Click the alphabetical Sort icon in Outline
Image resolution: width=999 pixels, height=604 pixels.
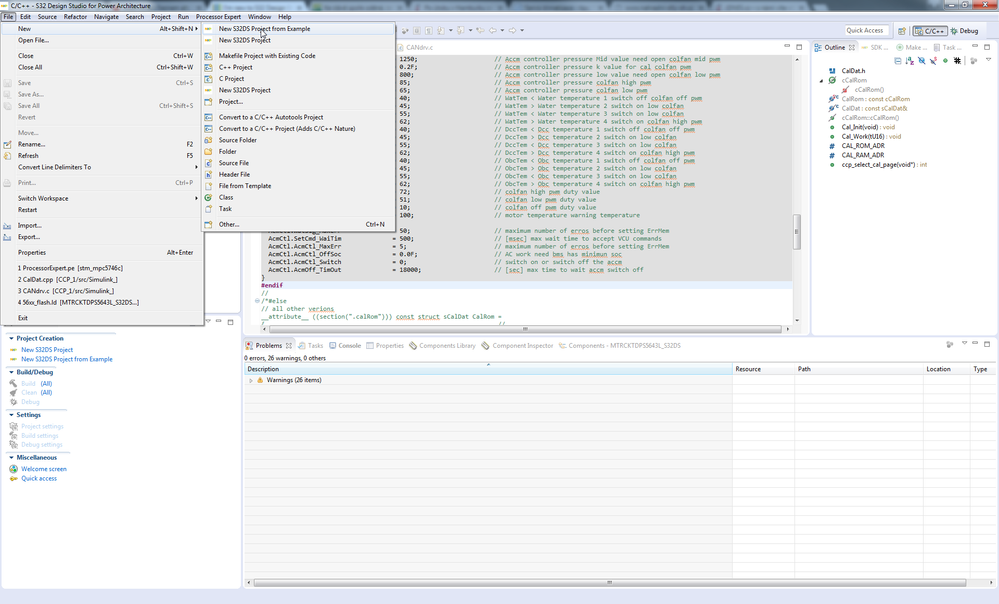tap(909, 61)
